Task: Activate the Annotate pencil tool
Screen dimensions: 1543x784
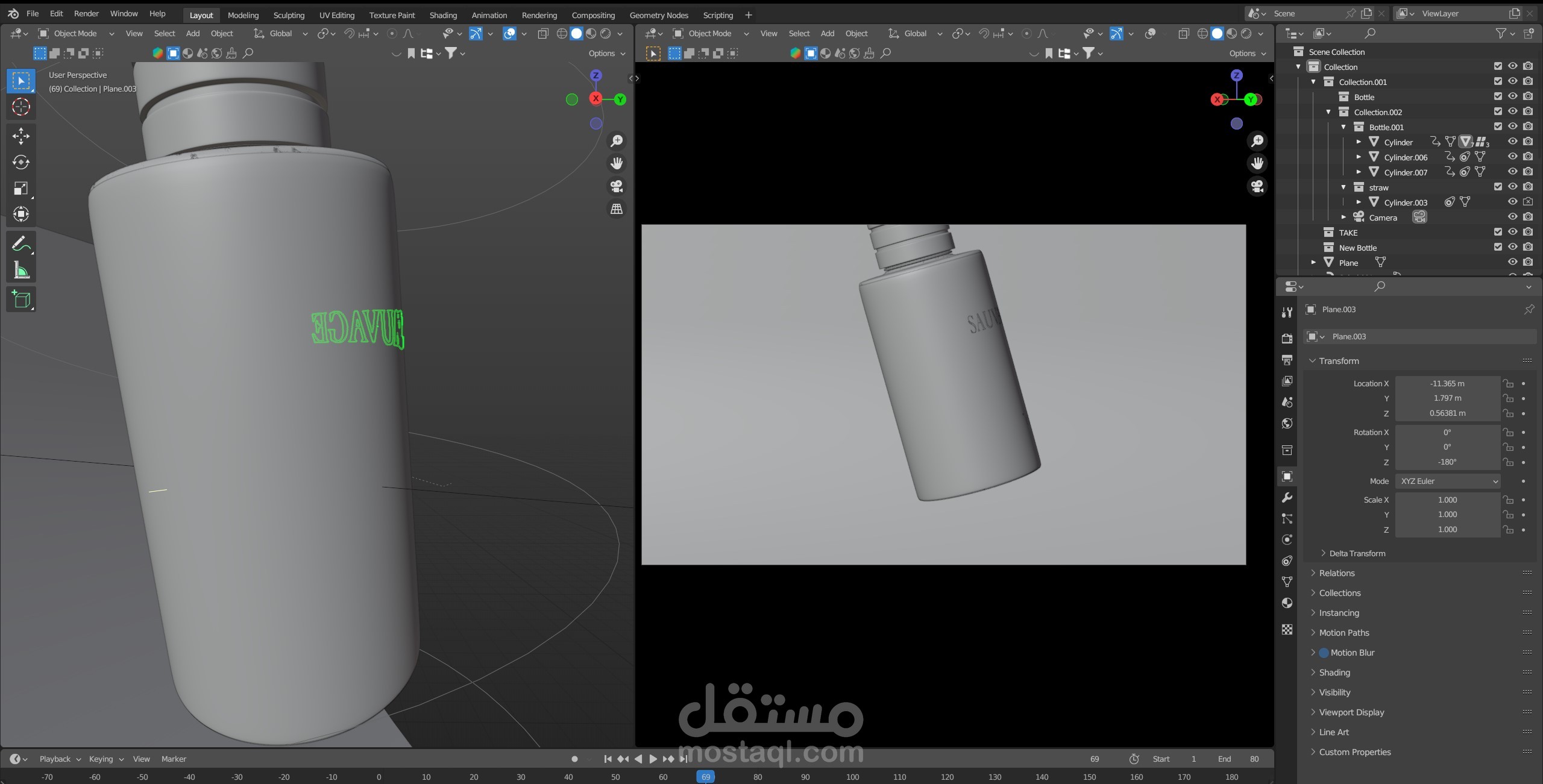Action: point(20,244)
